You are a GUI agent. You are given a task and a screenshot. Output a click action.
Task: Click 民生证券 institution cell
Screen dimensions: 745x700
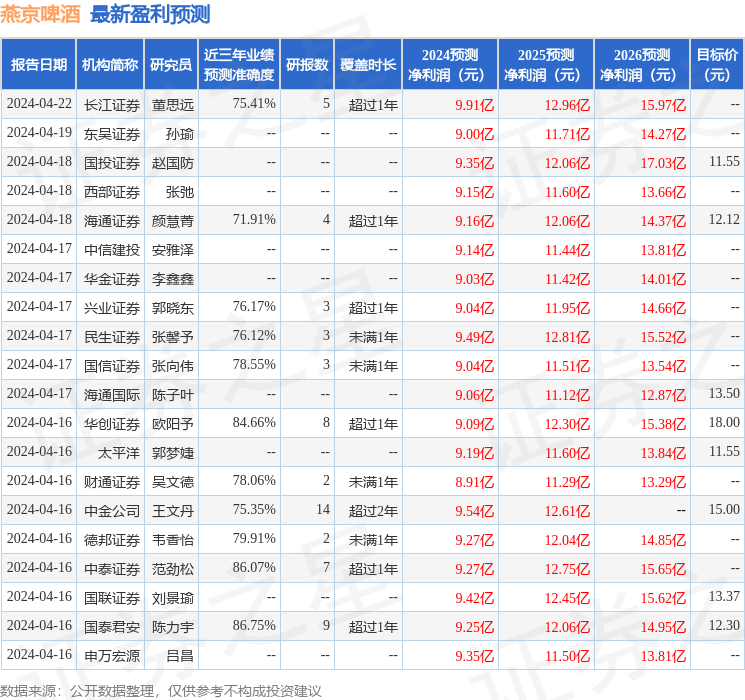(112, 336)
